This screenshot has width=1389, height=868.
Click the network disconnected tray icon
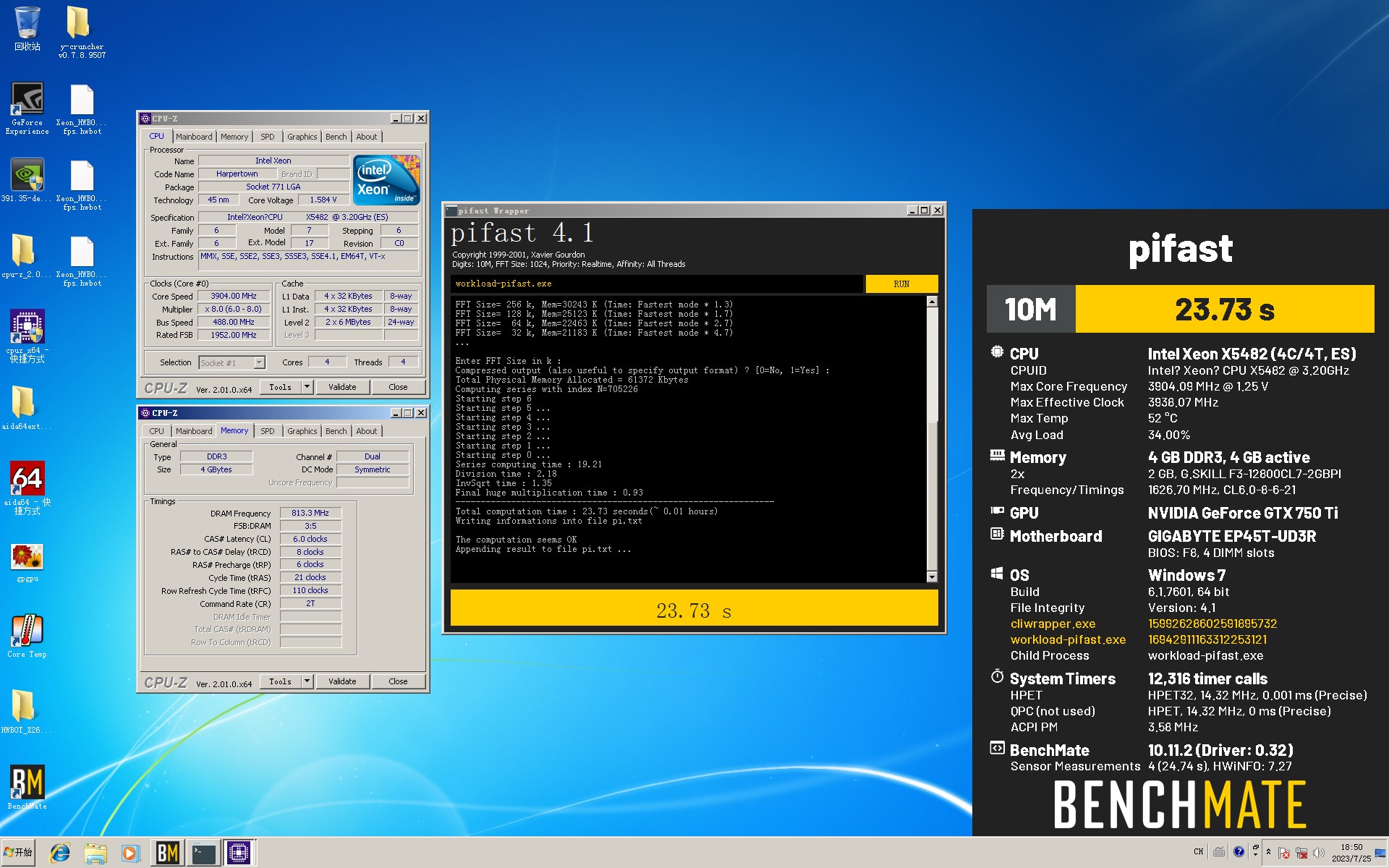1301,853
